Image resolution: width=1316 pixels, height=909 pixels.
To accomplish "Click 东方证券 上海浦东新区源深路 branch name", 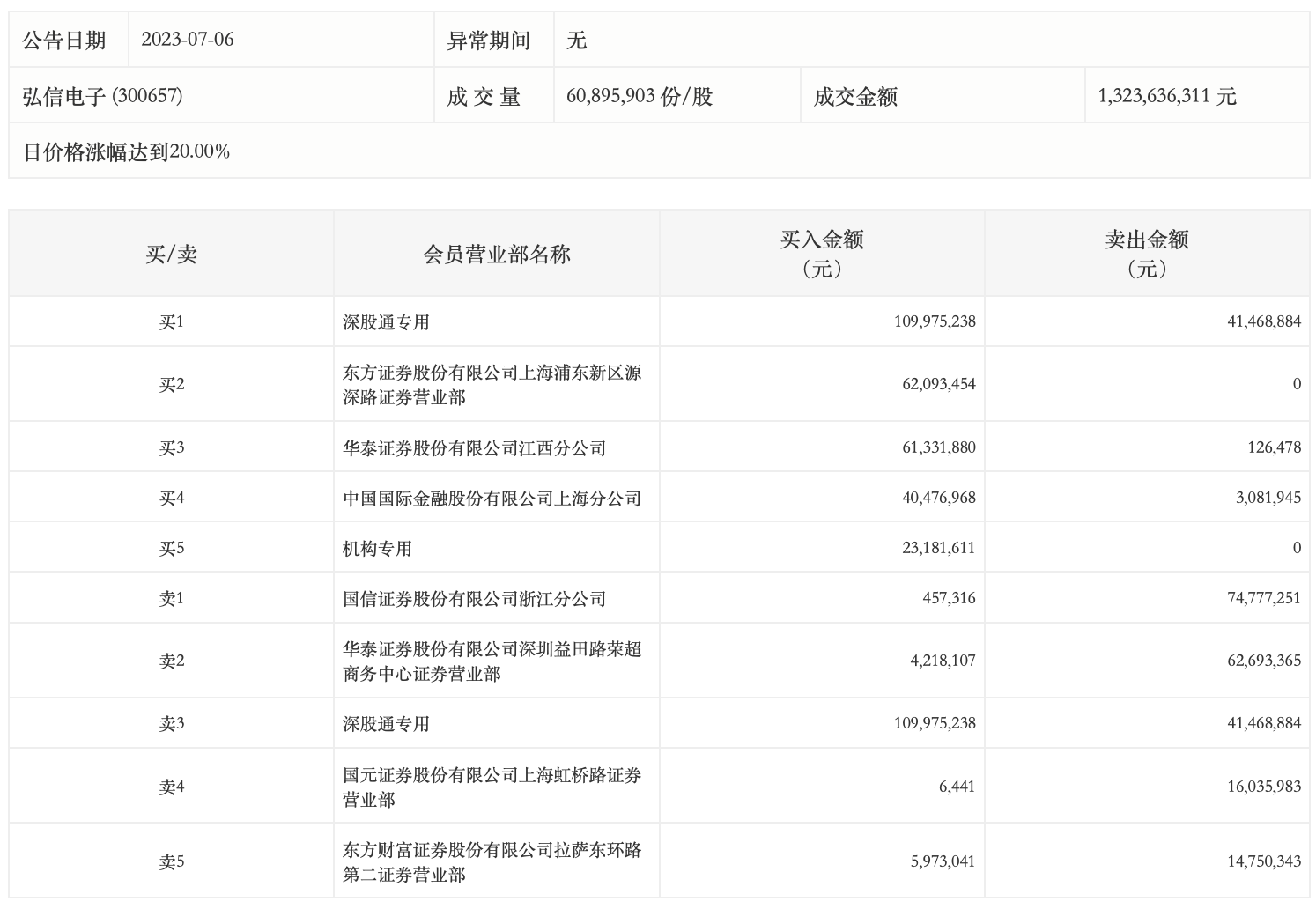I will [492, 384].
